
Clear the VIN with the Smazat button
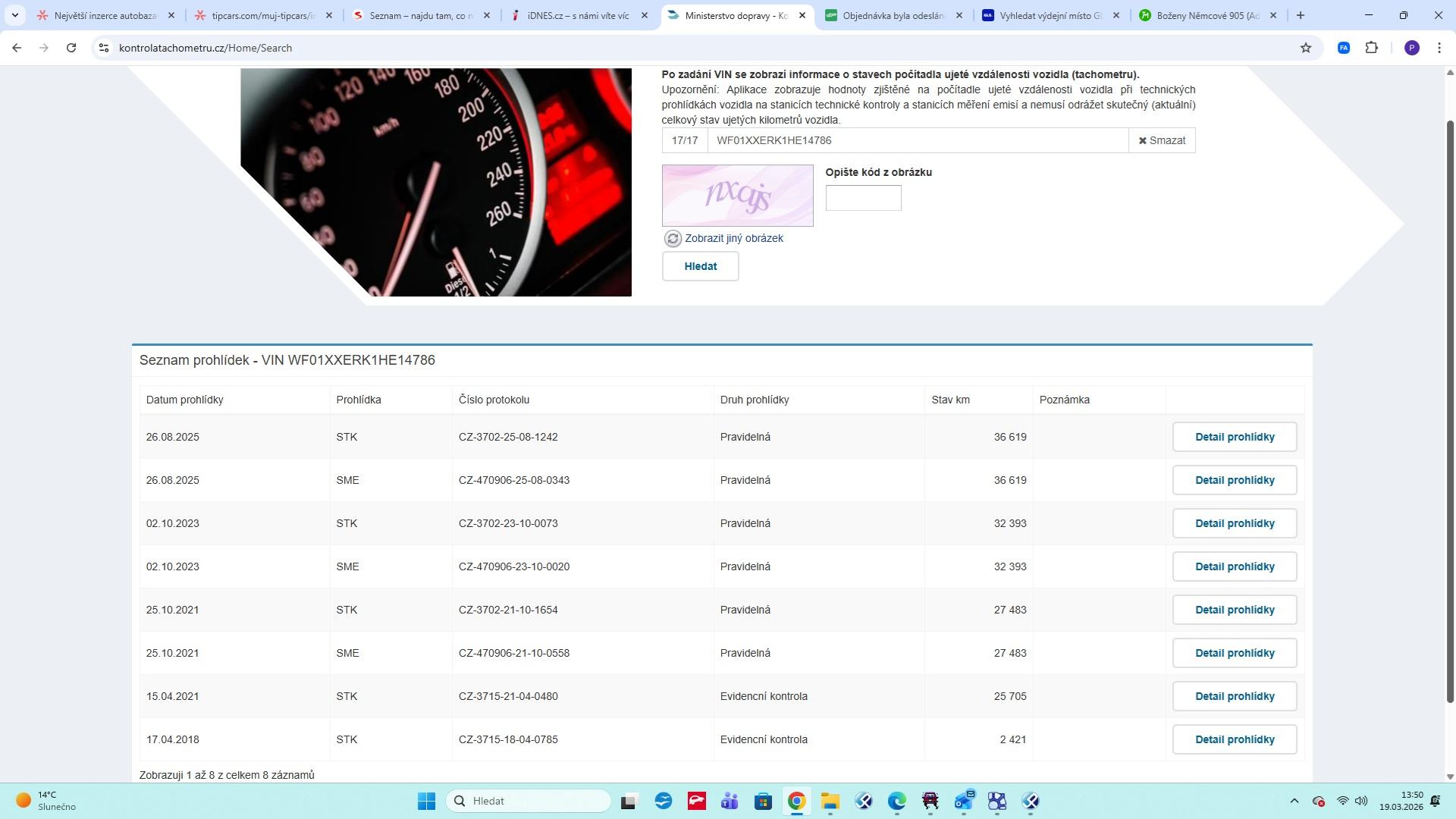[1162, 140]
